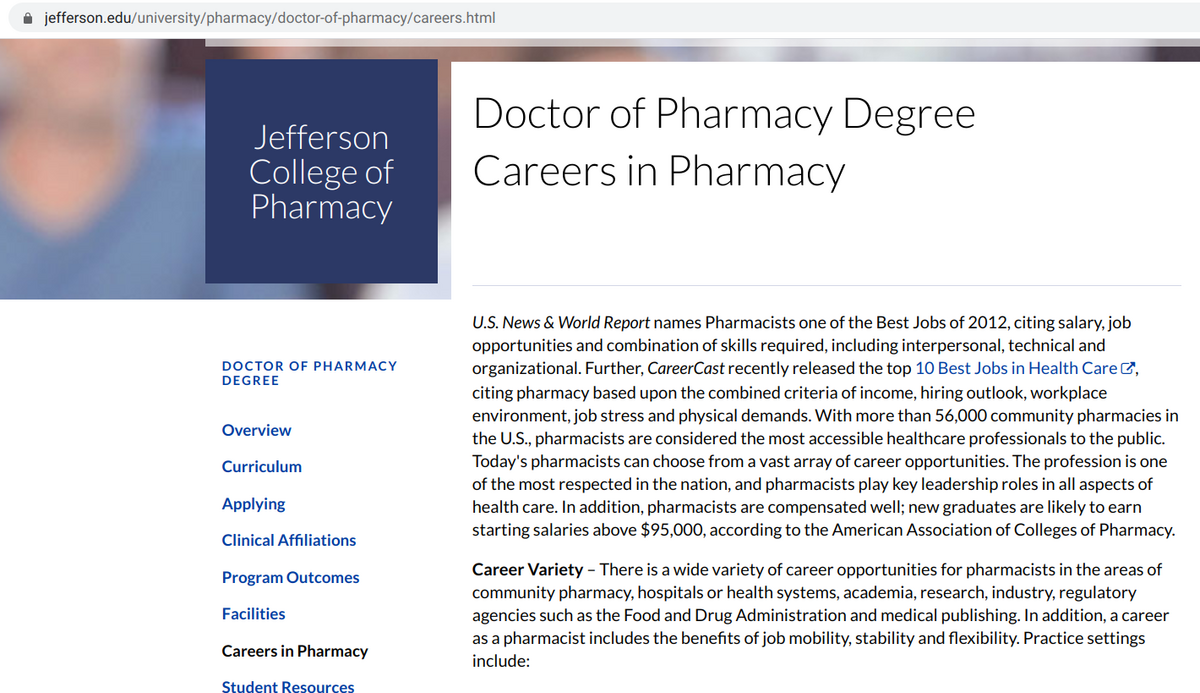Go to the Overview page
The image size is (1200, 693).
click(257, 430)
